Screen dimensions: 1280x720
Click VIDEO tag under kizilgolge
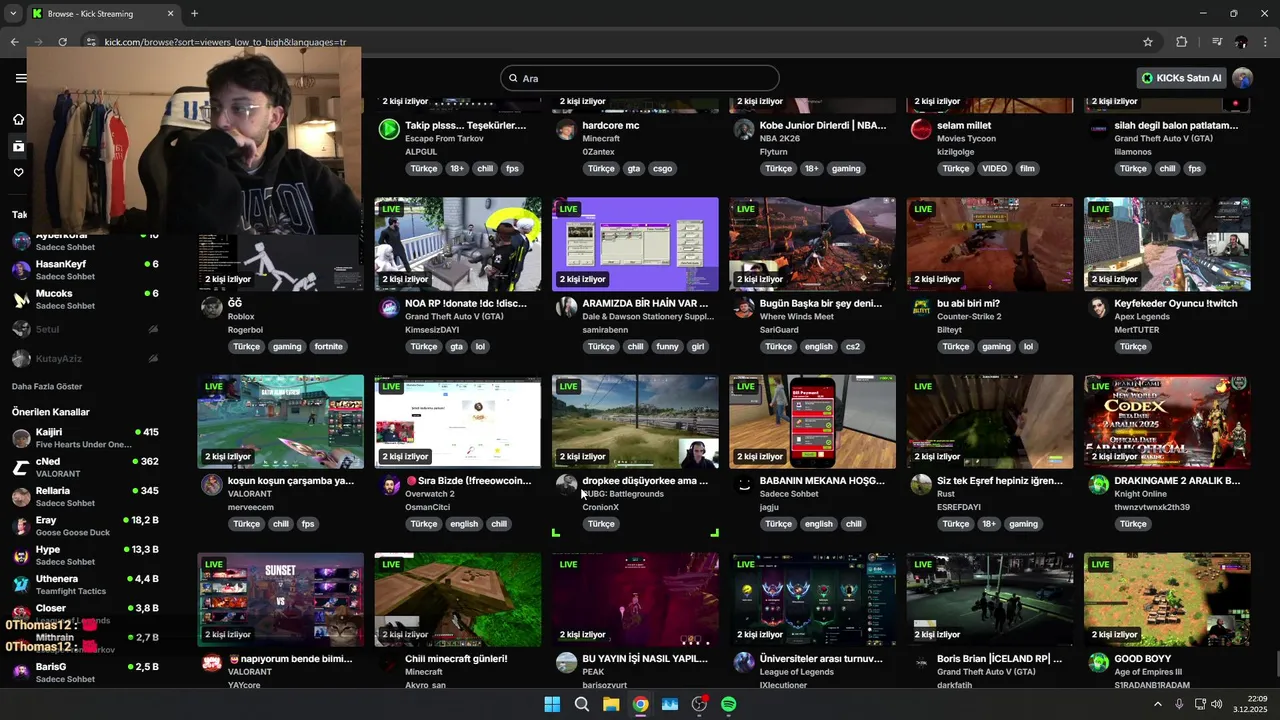point(994,168)
